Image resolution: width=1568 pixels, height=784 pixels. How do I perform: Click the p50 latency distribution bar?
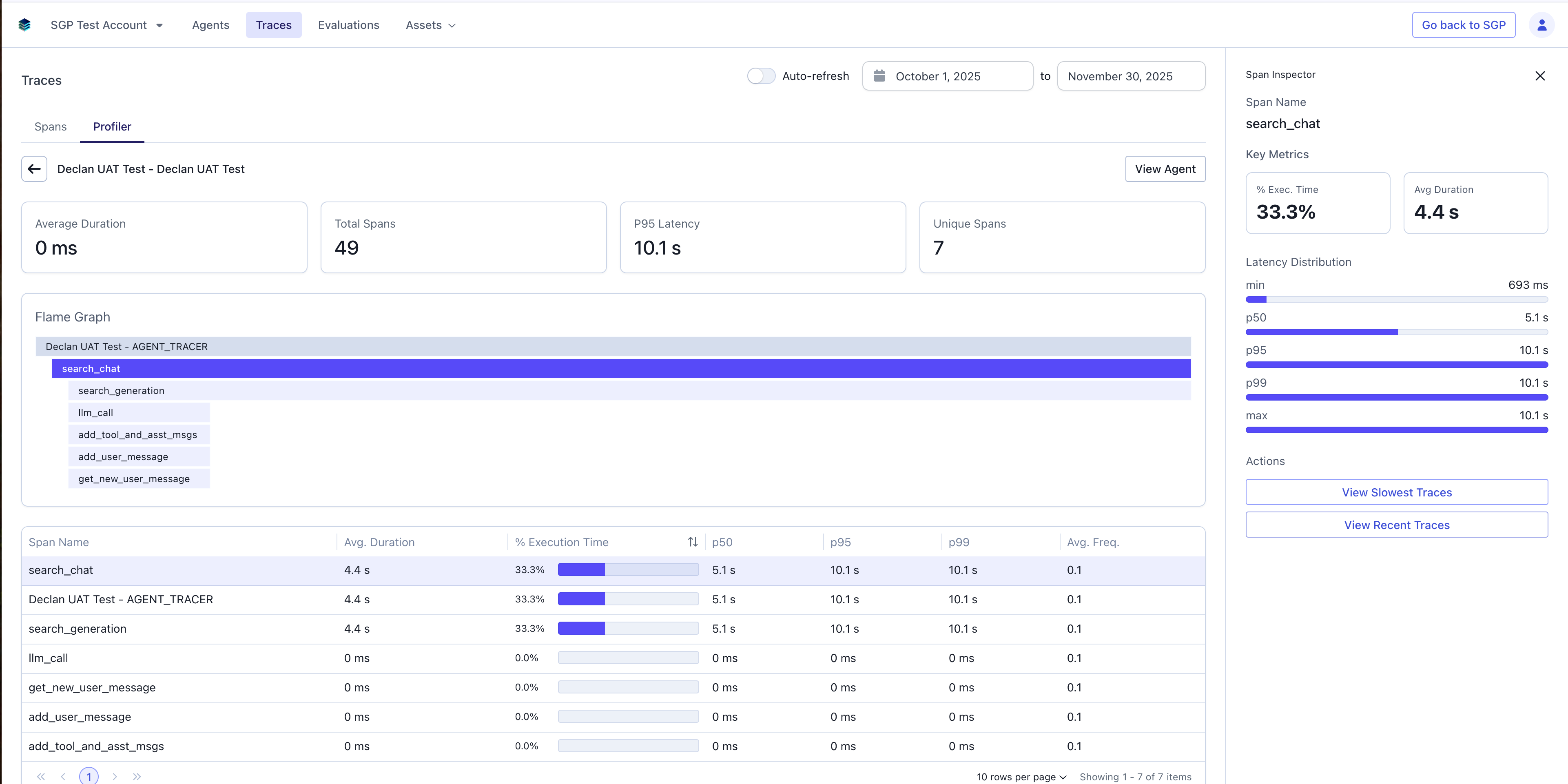pos(1396,332)
